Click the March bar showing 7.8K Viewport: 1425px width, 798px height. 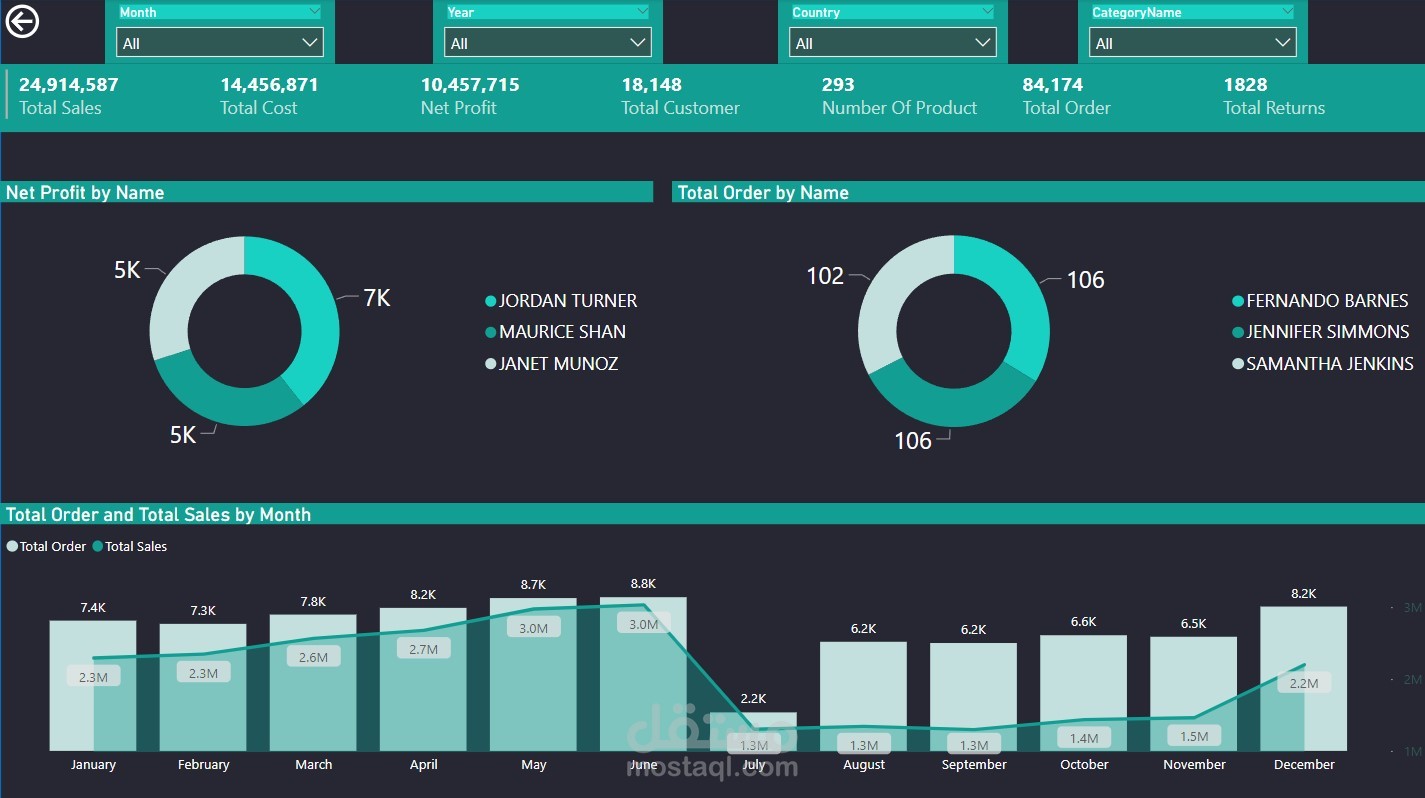tap(313, 682)
